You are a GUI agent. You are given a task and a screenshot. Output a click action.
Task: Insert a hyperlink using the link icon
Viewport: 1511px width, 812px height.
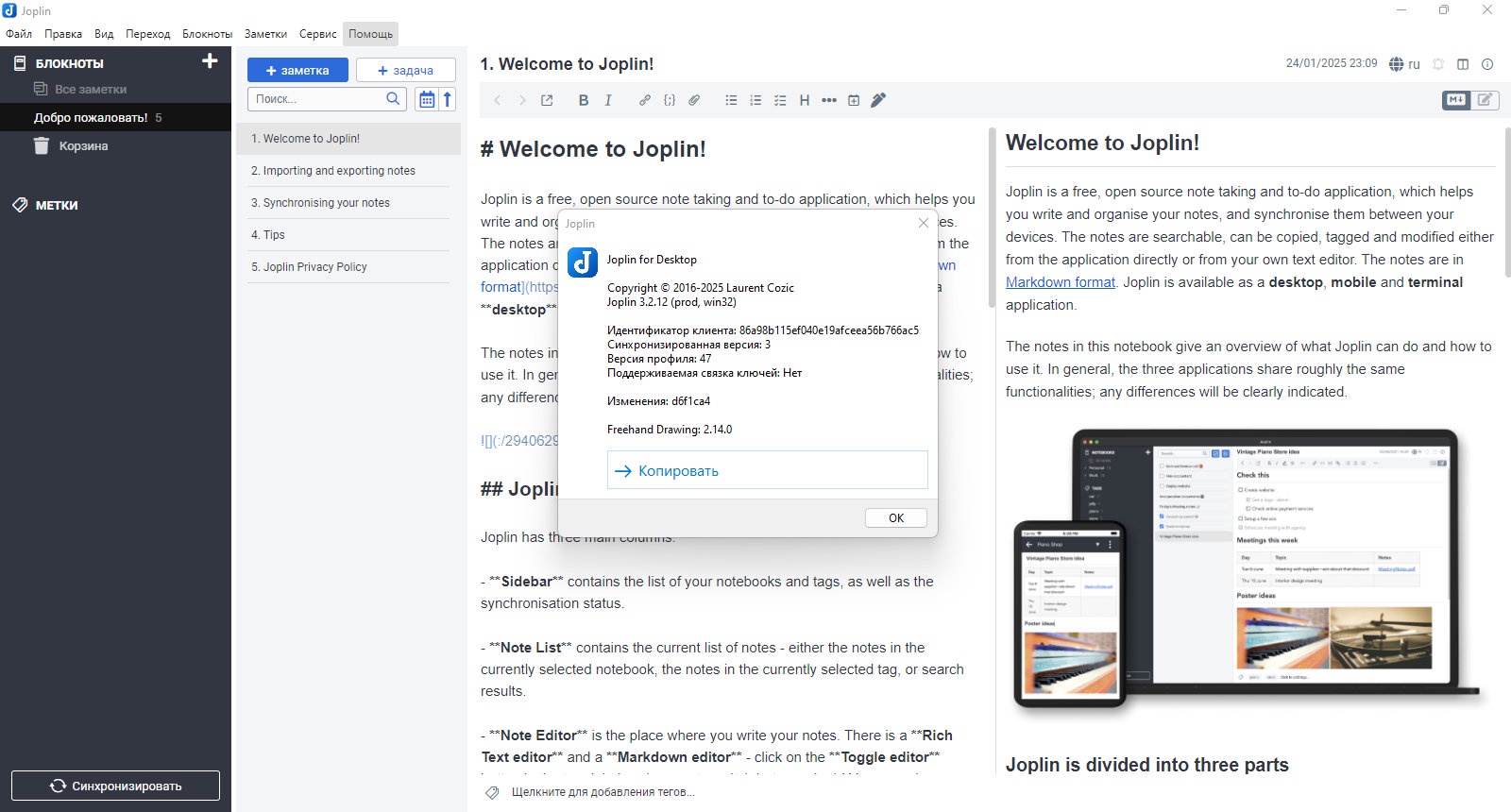pyautogui.click(x=645, y=100)
